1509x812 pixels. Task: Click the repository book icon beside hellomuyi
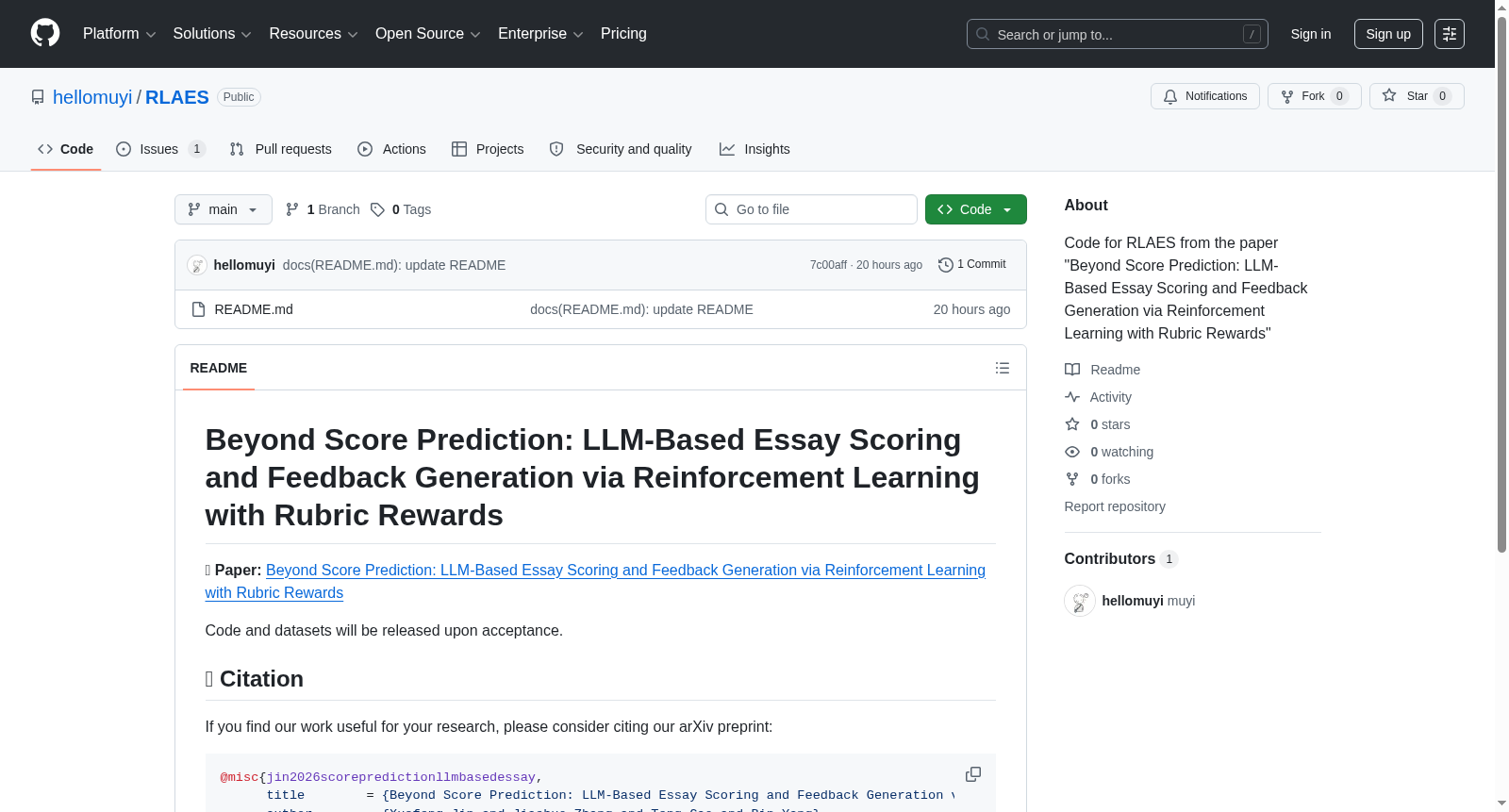38,97
